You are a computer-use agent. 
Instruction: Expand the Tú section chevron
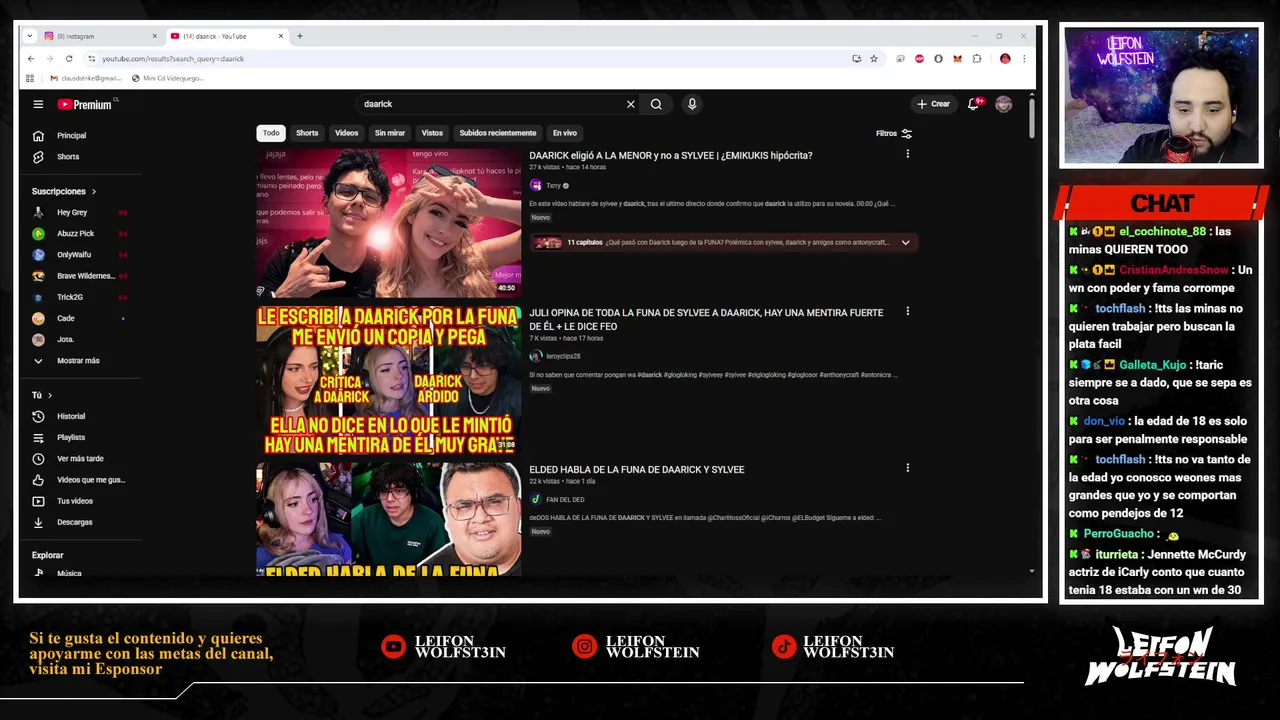(x=50, y=395)
